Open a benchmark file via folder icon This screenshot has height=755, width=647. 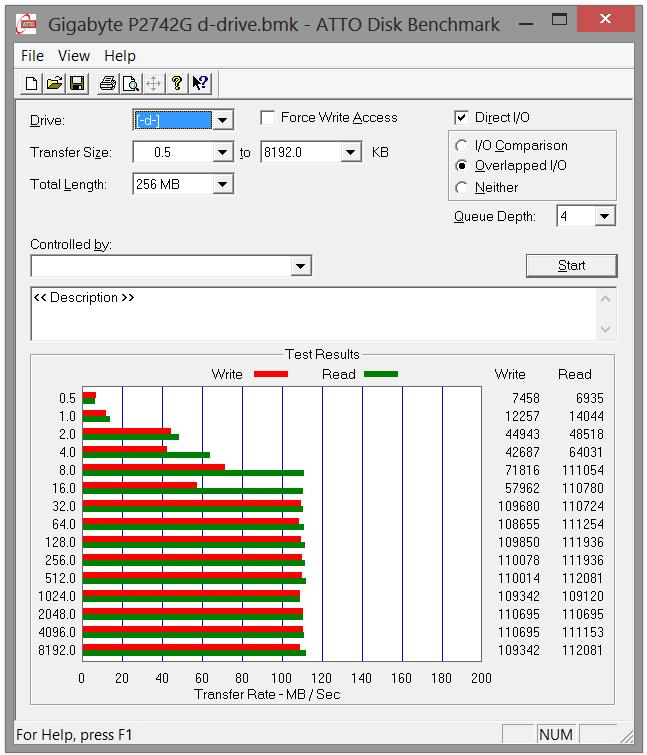coord(54,83)
